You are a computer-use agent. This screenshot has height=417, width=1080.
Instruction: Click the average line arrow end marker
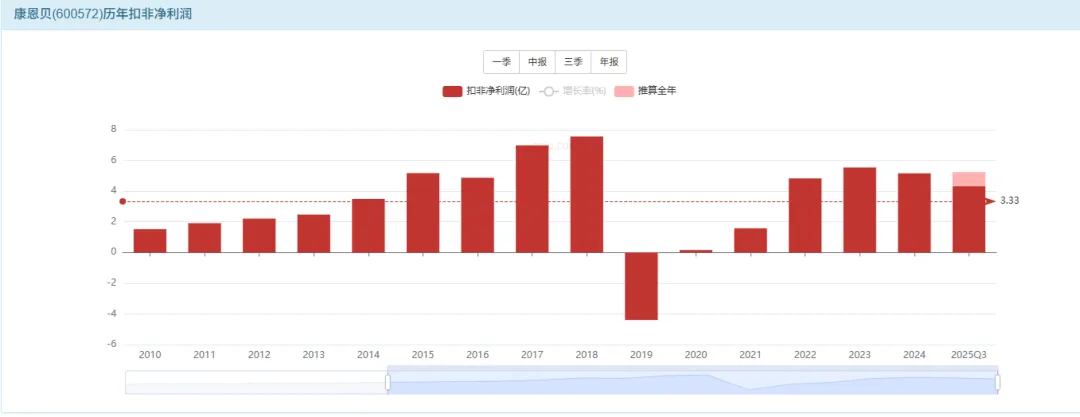click(x=990, y=201)
